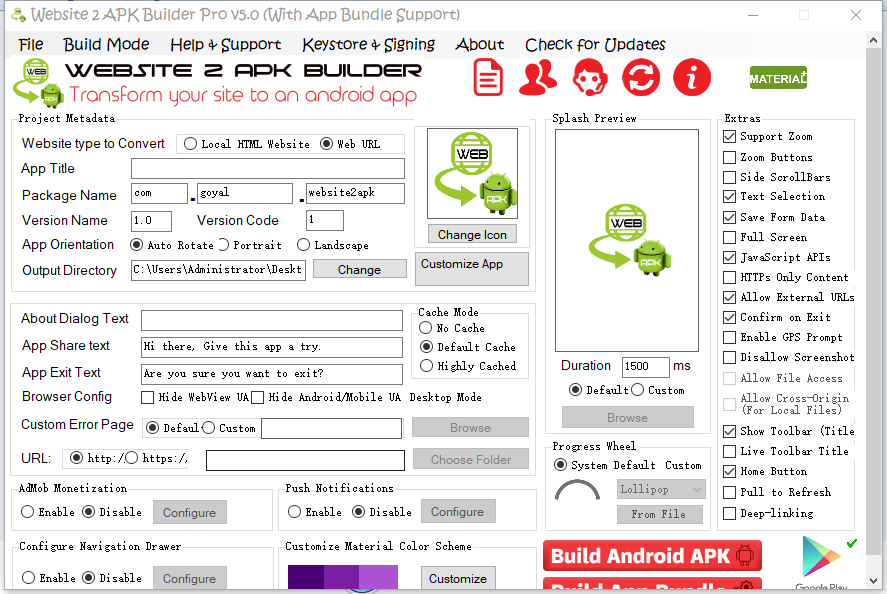Open the Check for Updates menu

tap(595, 45)
